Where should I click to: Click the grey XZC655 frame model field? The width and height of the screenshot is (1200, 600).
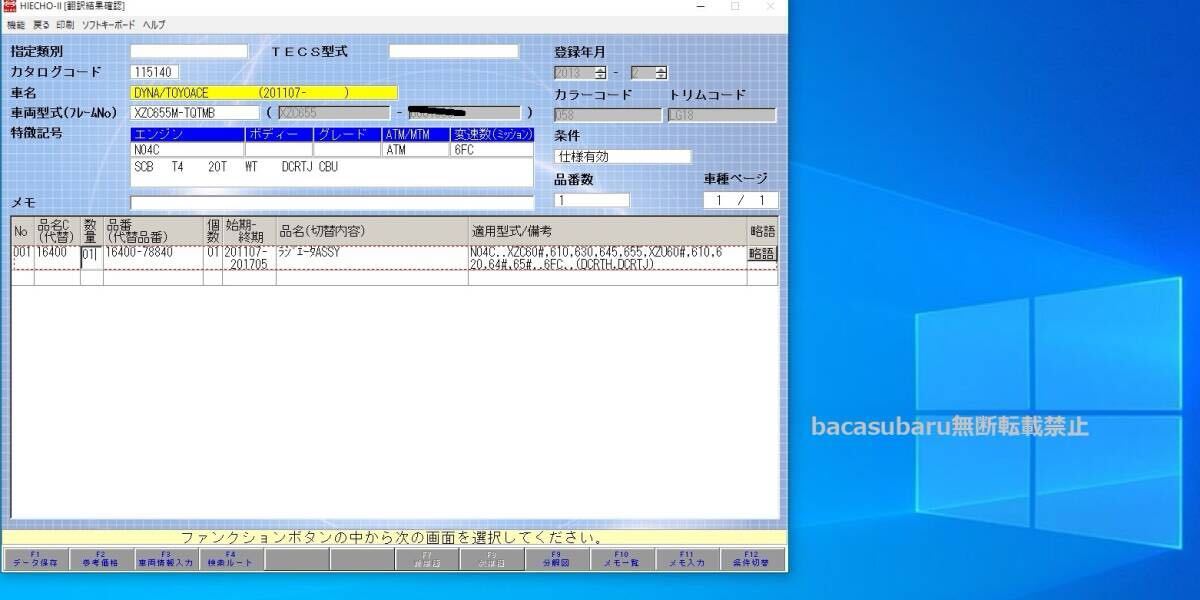[x=333, y=113]
